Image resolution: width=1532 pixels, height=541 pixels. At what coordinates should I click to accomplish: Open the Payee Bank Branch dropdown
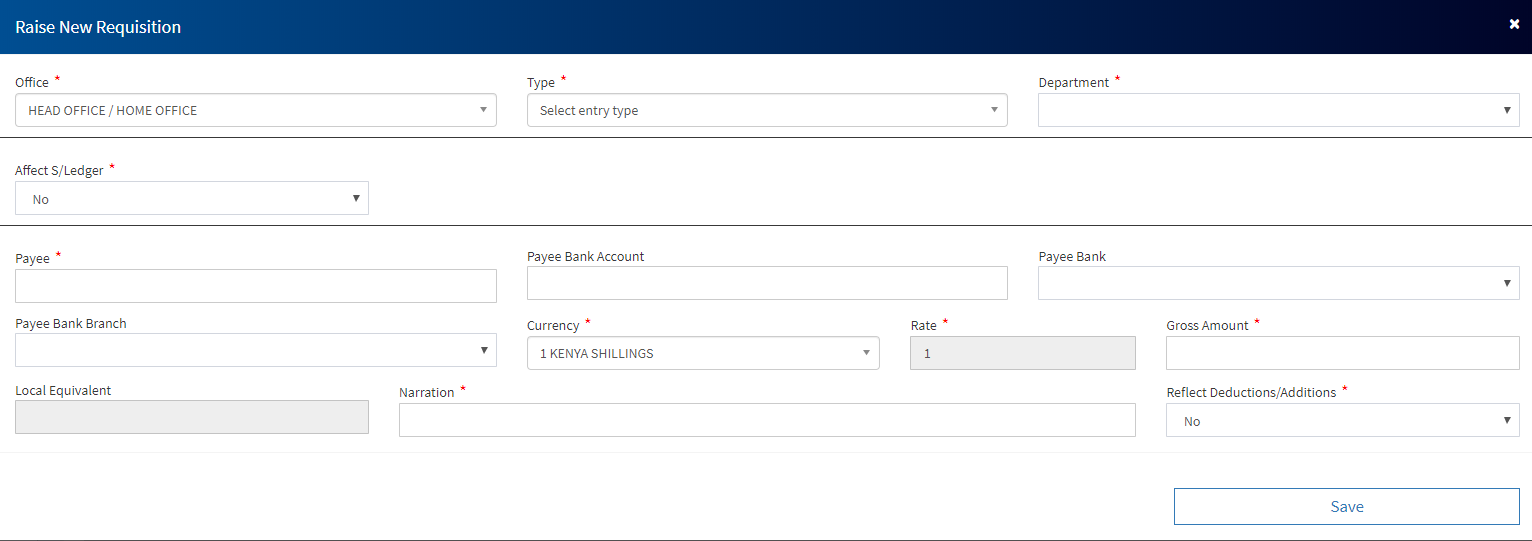(x=255, y=350)
